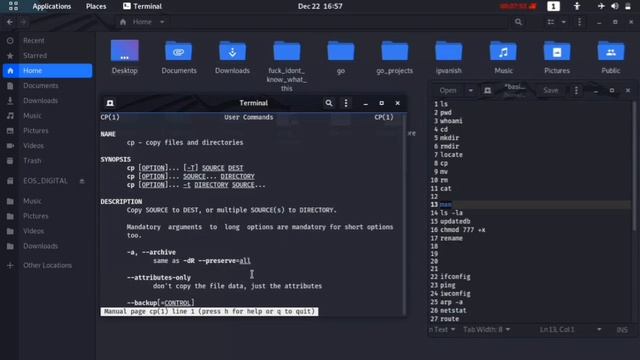Click the accessibility icon in top bar
The width and height of the screenshot is (640, 360).
577,6
